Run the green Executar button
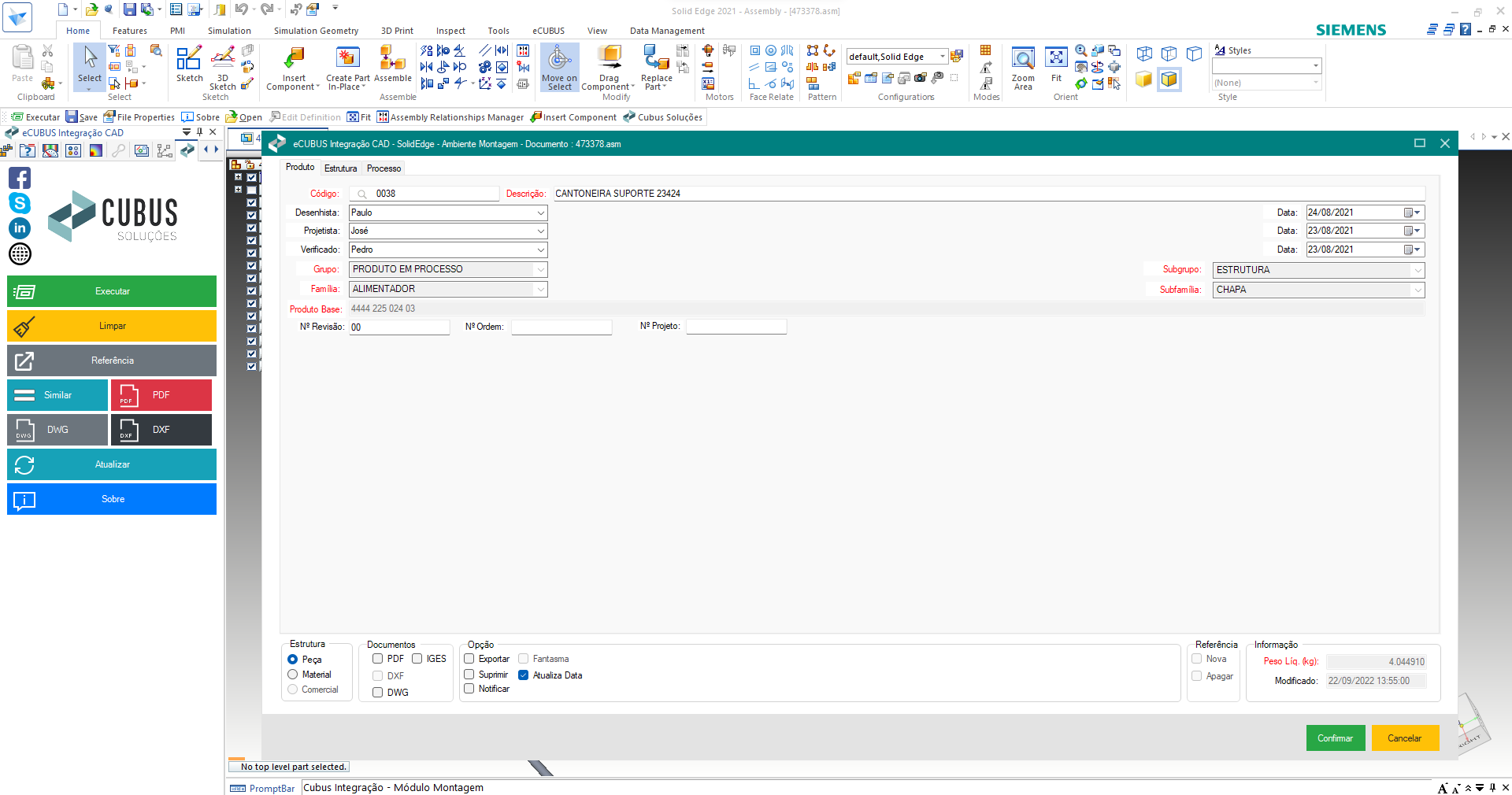 112,291
